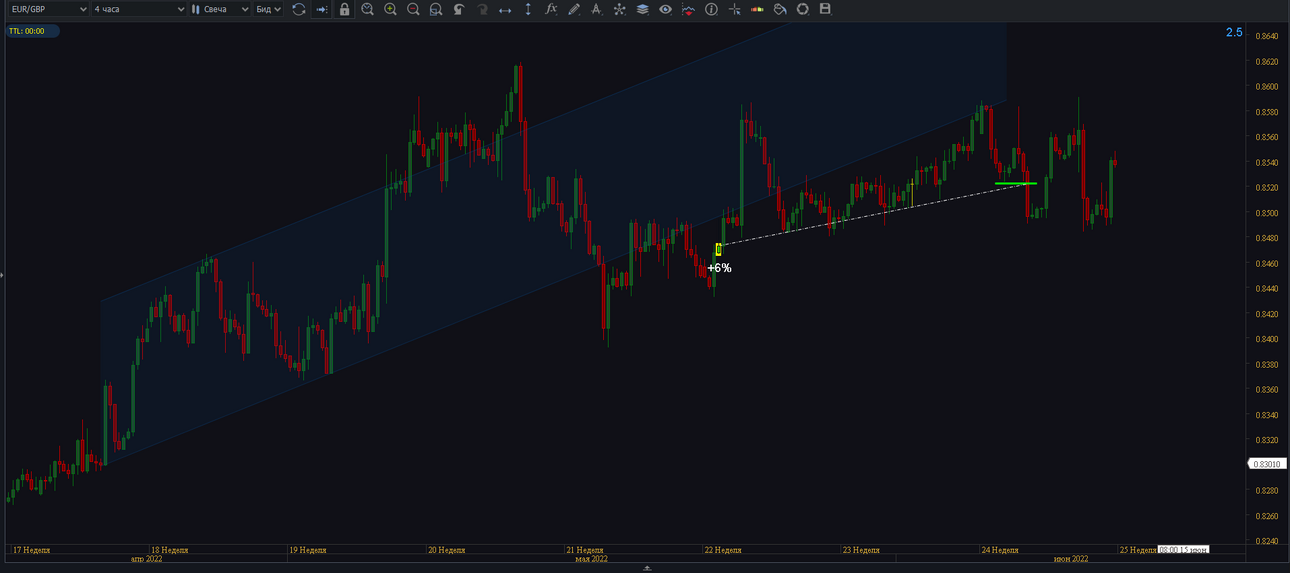Click the zoom to area icon
Image resolution: width=1290 pixels, height=573 pixels.
coord(436,9)
